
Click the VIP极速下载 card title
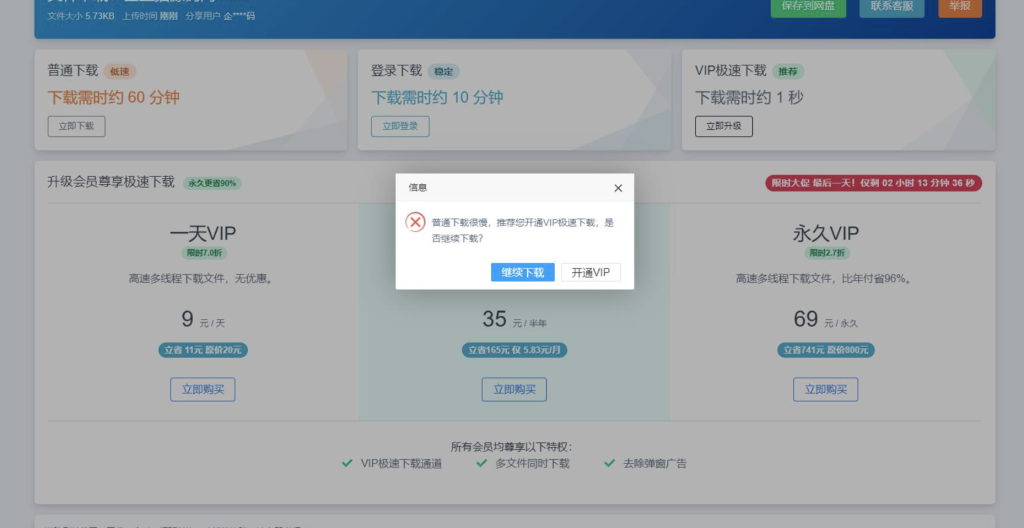[731, 71]
